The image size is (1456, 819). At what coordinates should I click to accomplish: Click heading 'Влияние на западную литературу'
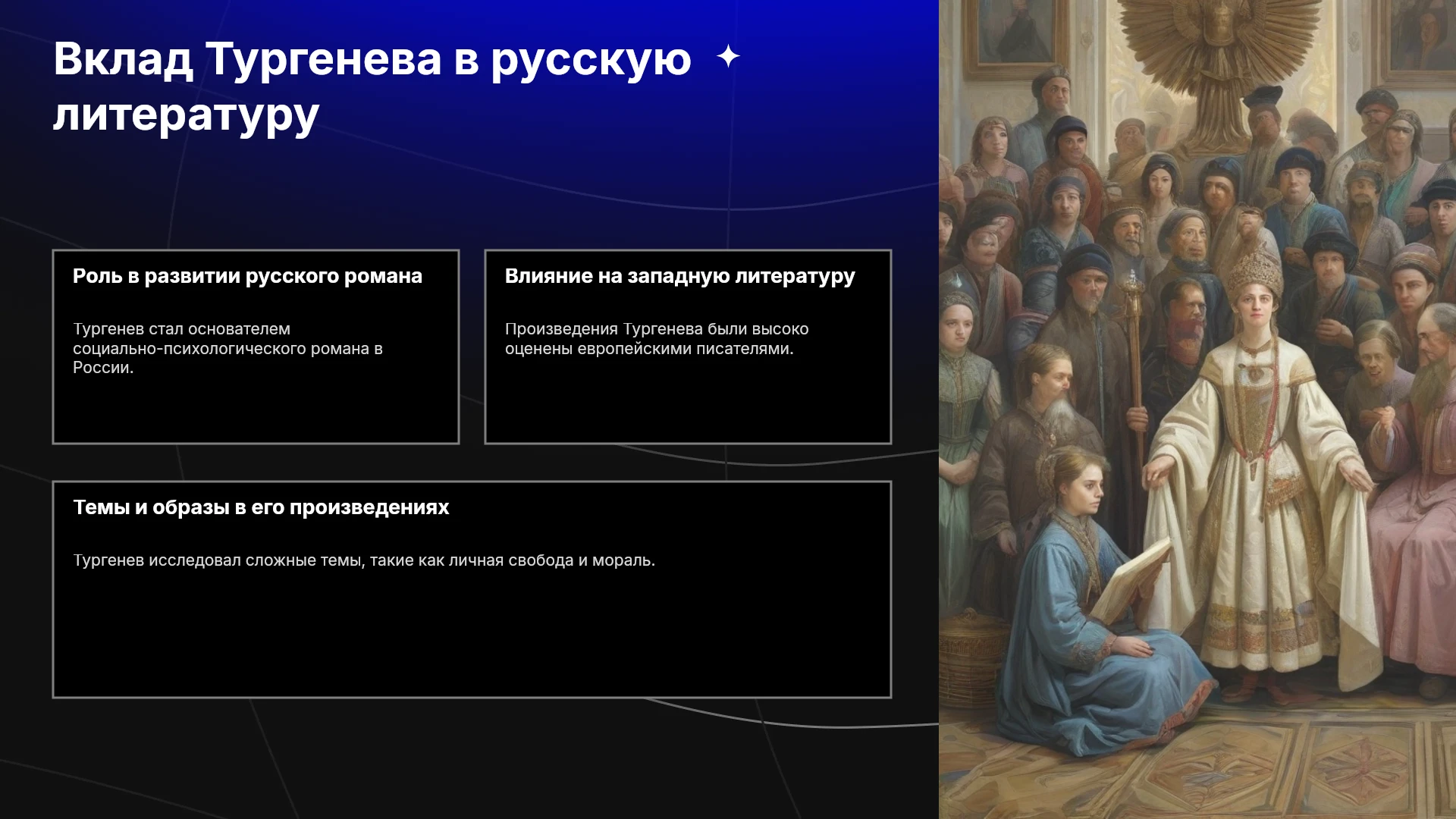tap(679, 276)
